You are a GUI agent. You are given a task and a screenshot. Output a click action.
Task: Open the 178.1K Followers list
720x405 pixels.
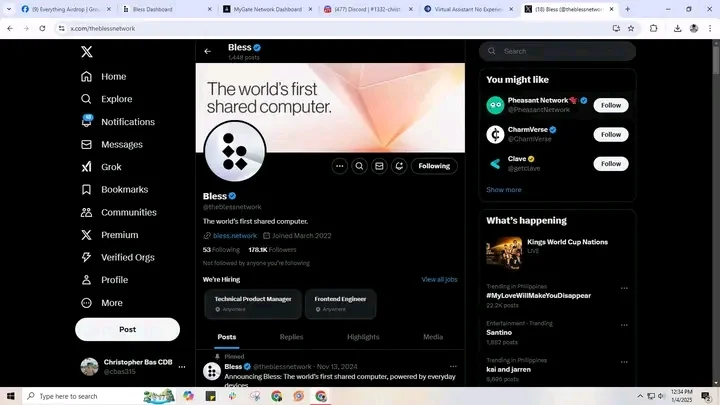click(x=272, y=250)
